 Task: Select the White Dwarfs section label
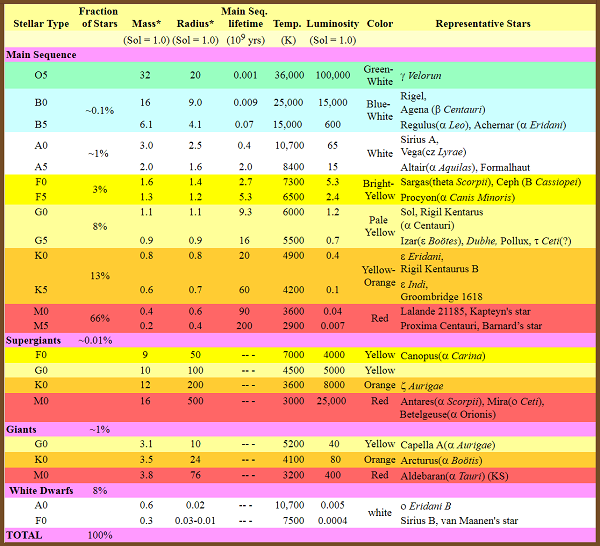coord(39,491)
